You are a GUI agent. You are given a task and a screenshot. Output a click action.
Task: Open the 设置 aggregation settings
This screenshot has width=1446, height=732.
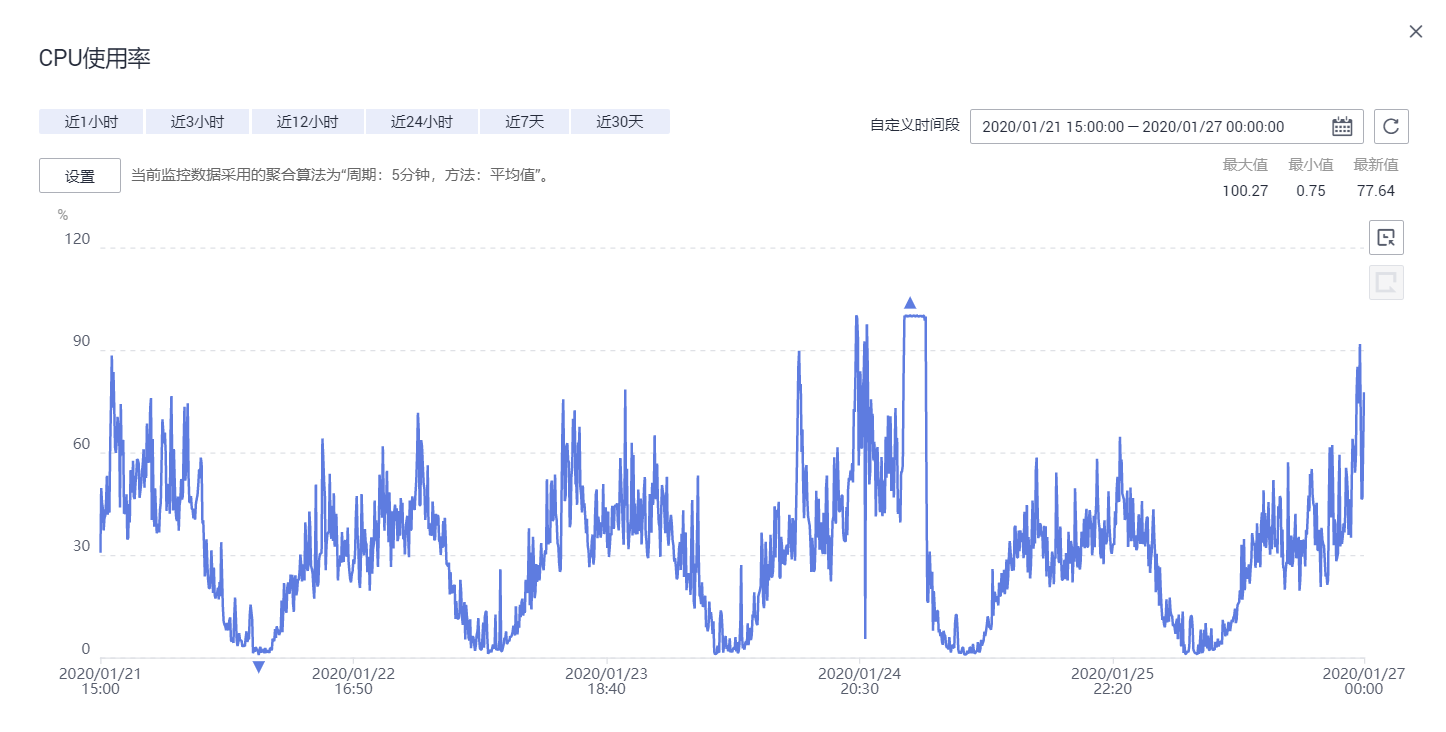coord(80,176)
